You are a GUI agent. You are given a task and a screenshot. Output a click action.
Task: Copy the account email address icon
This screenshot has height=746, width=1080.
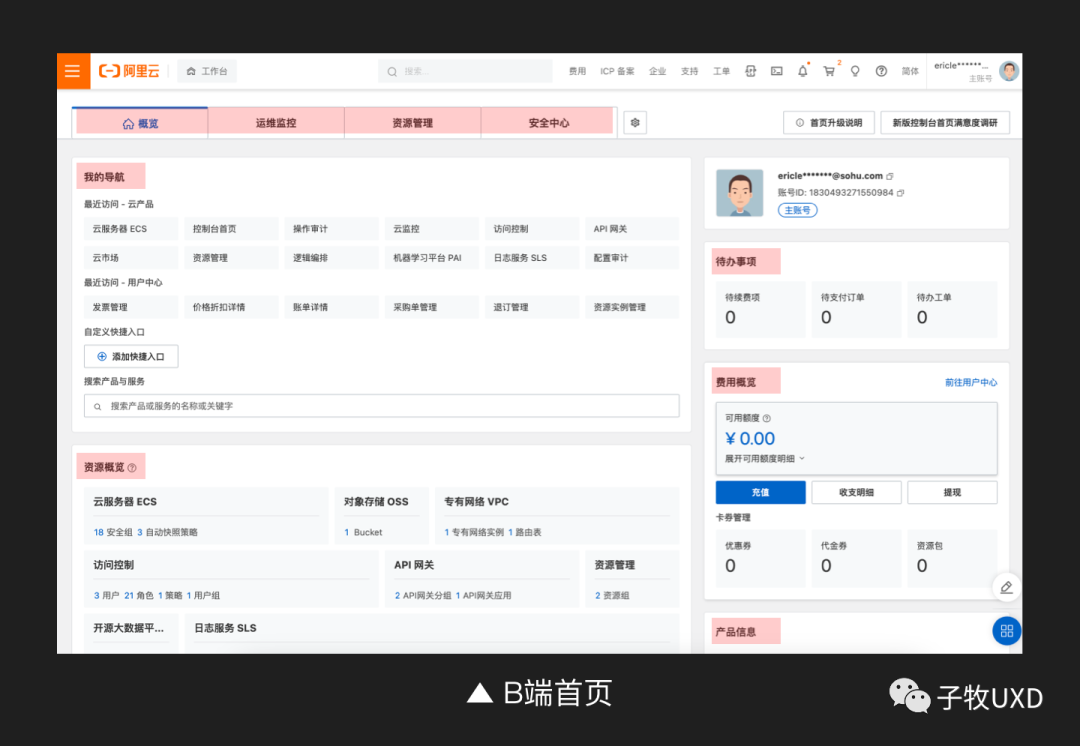pyautogui.click(x=890, y=176)
